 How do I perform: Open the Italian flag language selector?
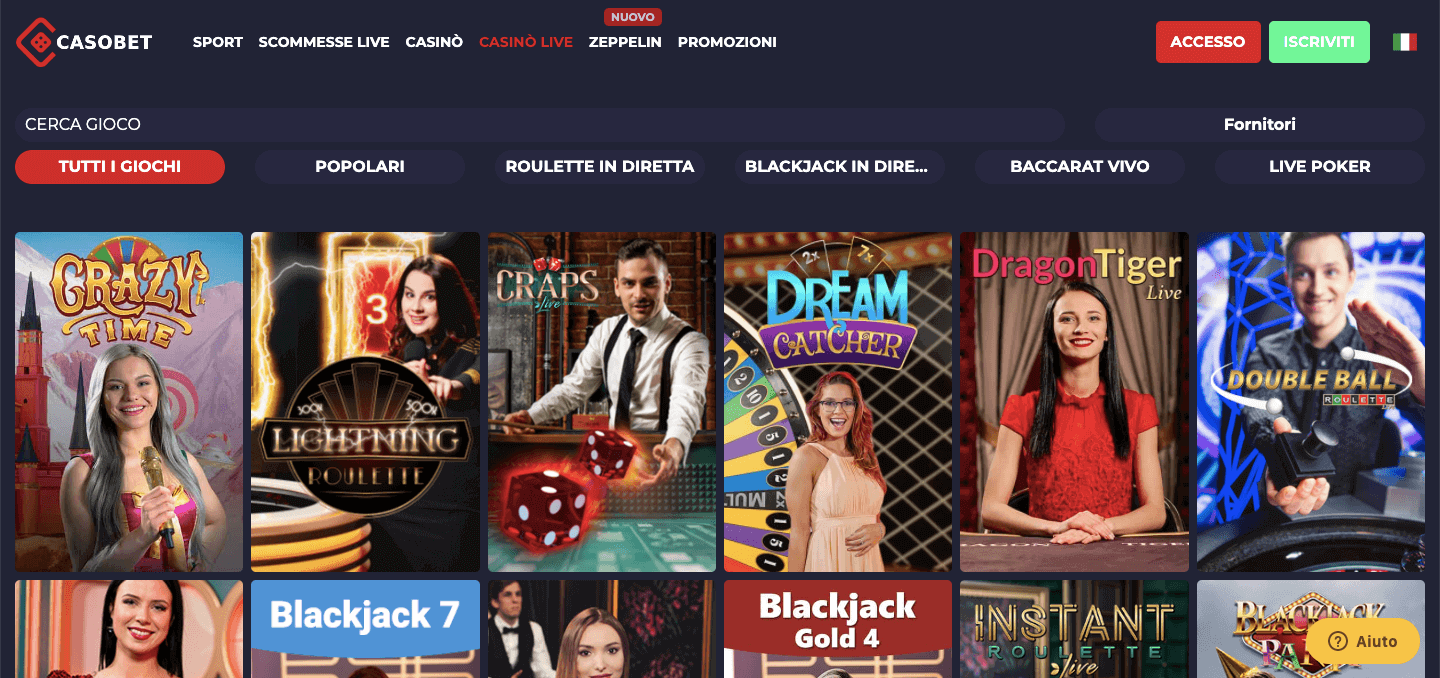coord(1404,42)
